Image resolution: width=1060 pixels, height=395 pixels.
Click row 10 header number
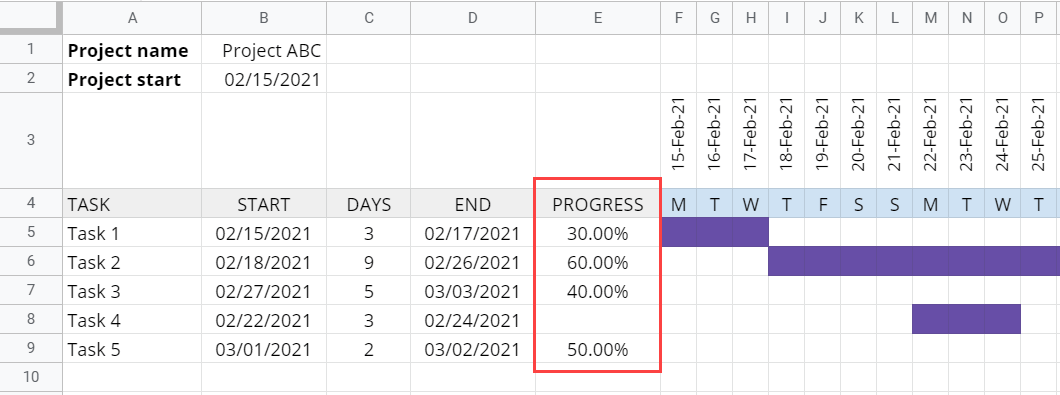(x=31, y=377)
